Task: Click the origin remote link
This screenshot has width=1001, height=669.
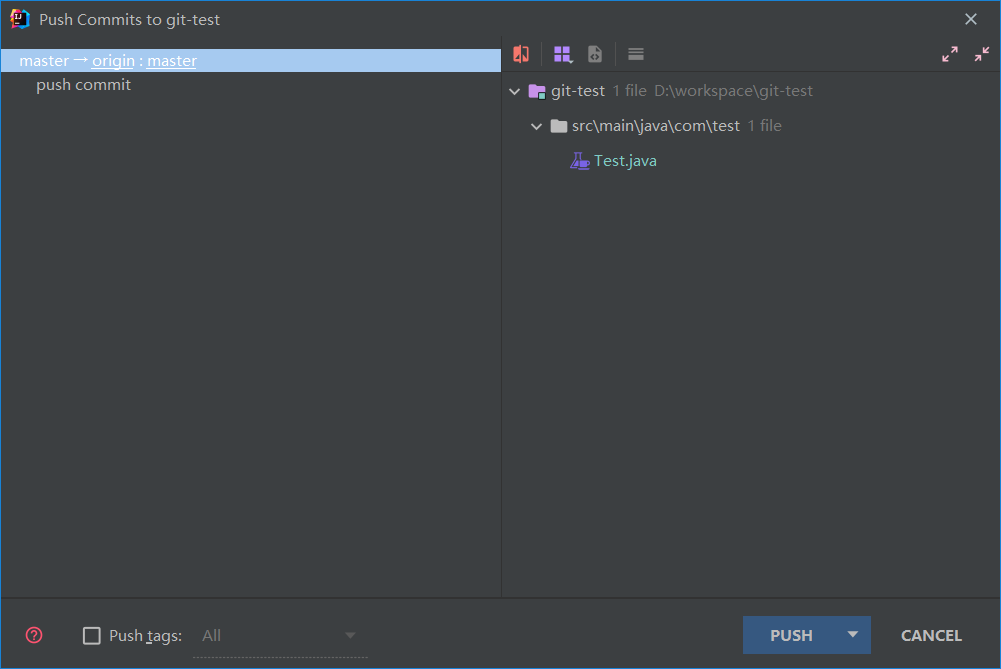Action: [113, 61]
